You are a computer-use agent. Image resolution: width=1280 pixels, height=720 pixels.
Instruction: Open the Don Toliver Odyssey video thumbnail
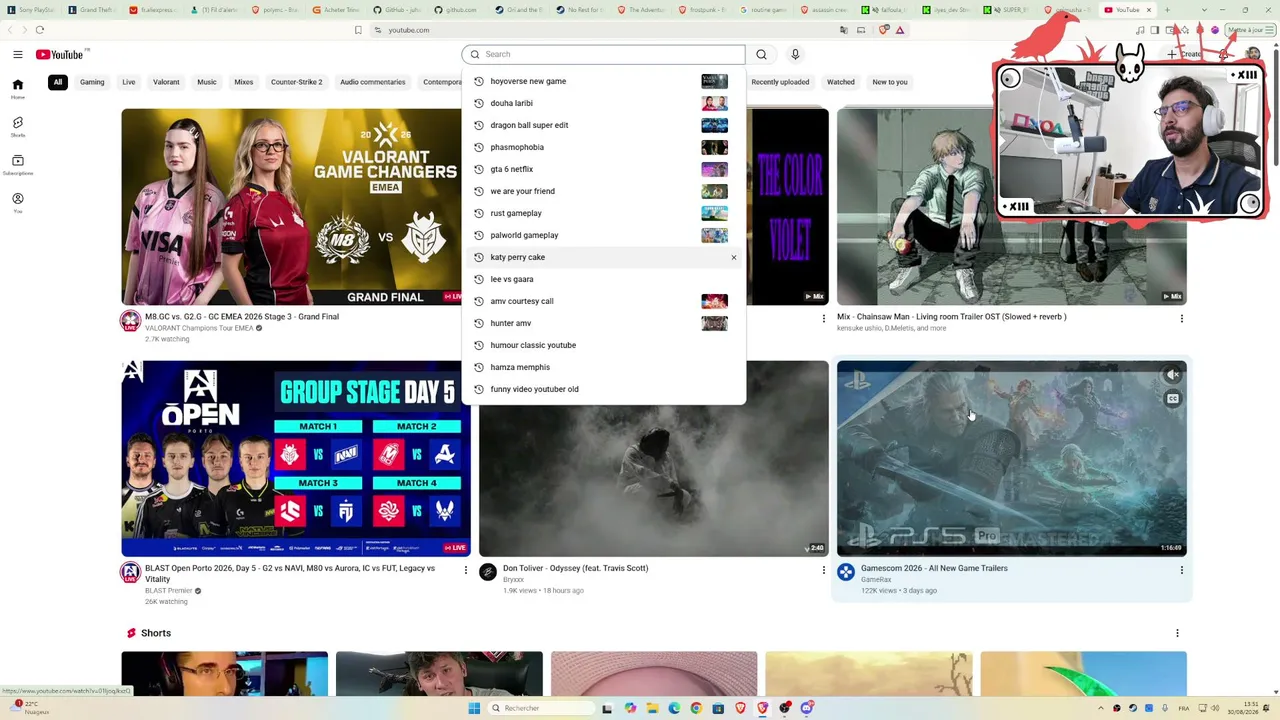[654, 480]
